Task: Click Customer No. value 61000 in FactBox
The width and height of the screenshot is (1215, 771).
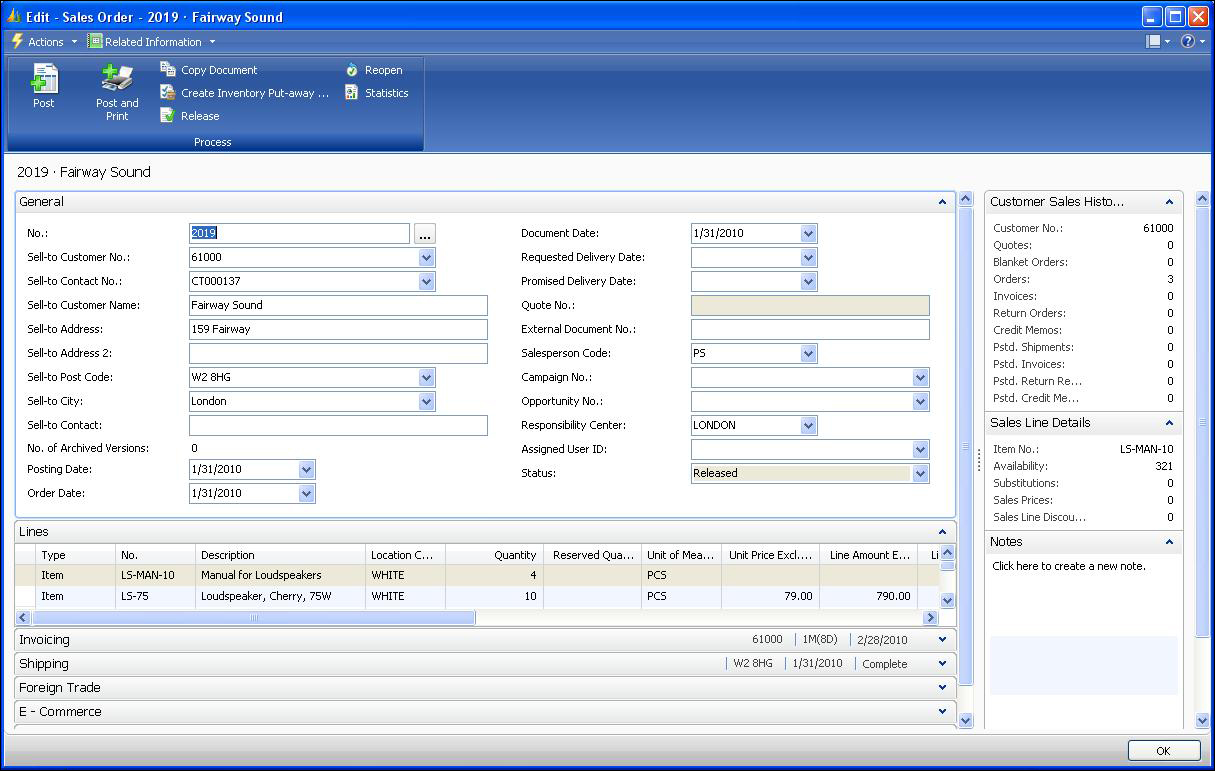Action: coord(1158,228)
